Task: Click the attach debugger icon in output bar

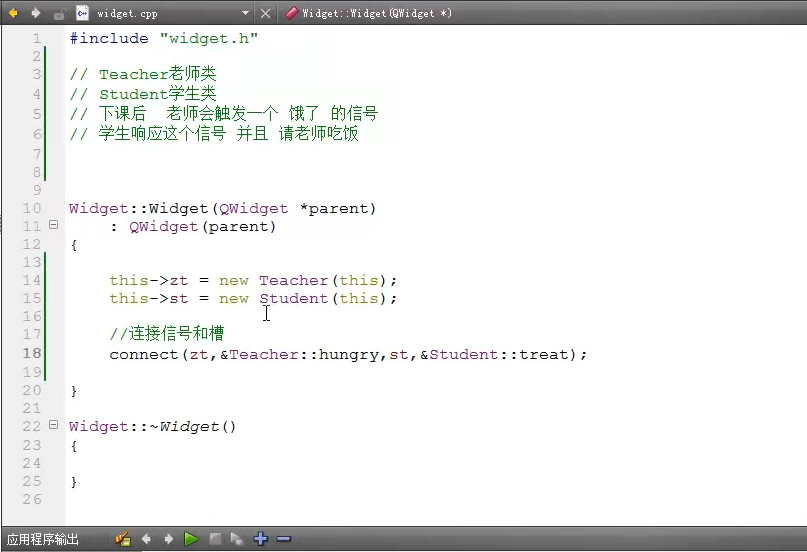Action: click(x=237, y=539)
